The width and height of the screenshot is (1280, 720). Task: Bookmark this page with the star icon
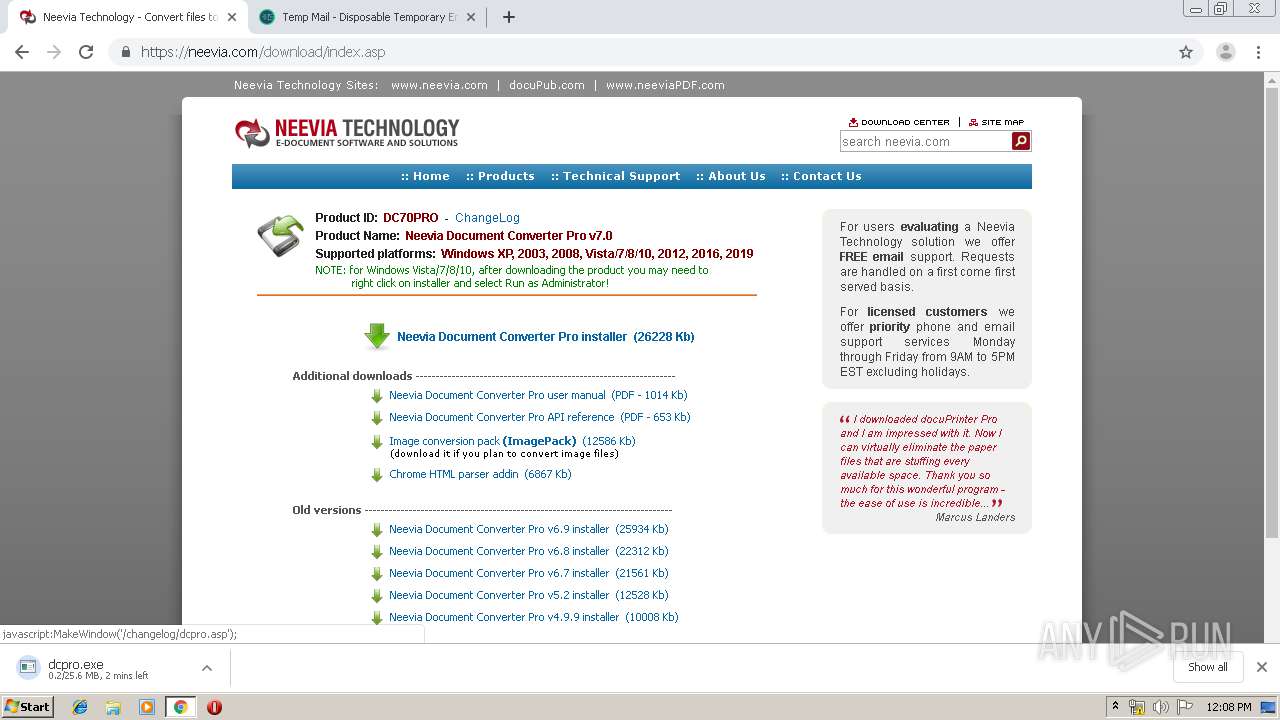(1186, 52)
